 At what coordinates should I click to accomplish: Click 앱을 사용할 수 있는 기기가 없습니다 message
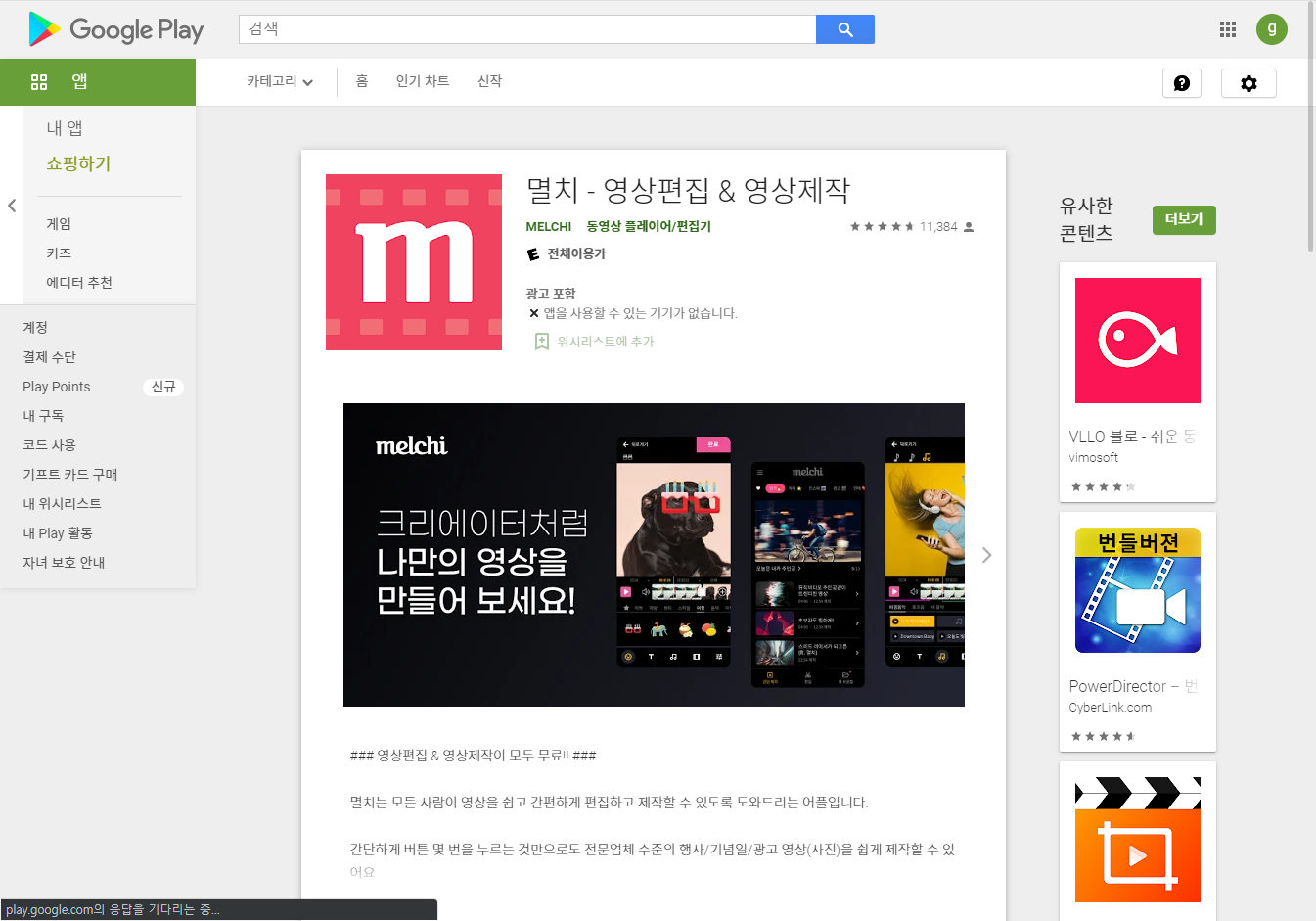[640, 314]
